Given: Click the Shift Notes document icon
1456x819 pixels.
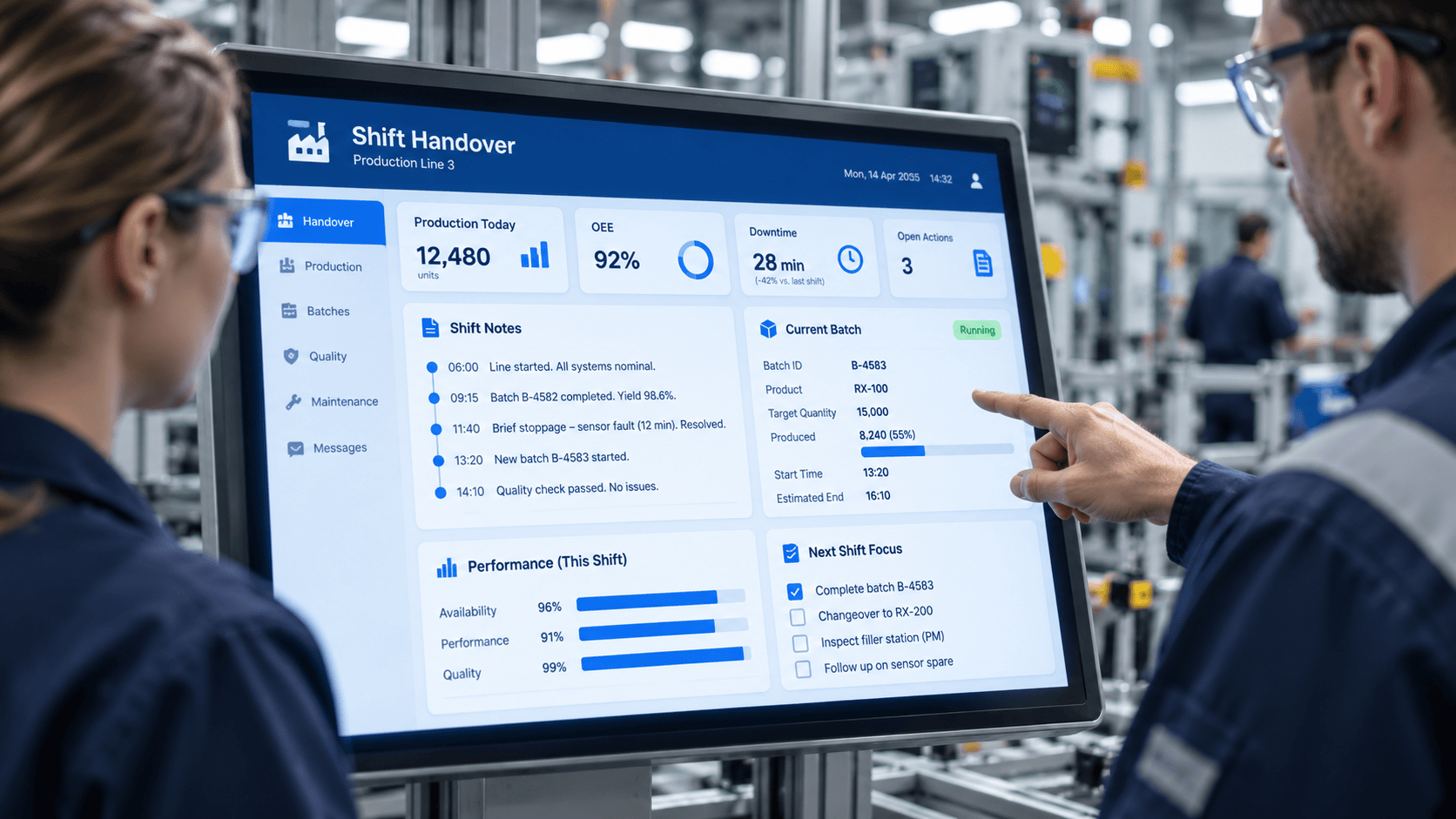Looking at the screenshot, I should click(430, 327).
